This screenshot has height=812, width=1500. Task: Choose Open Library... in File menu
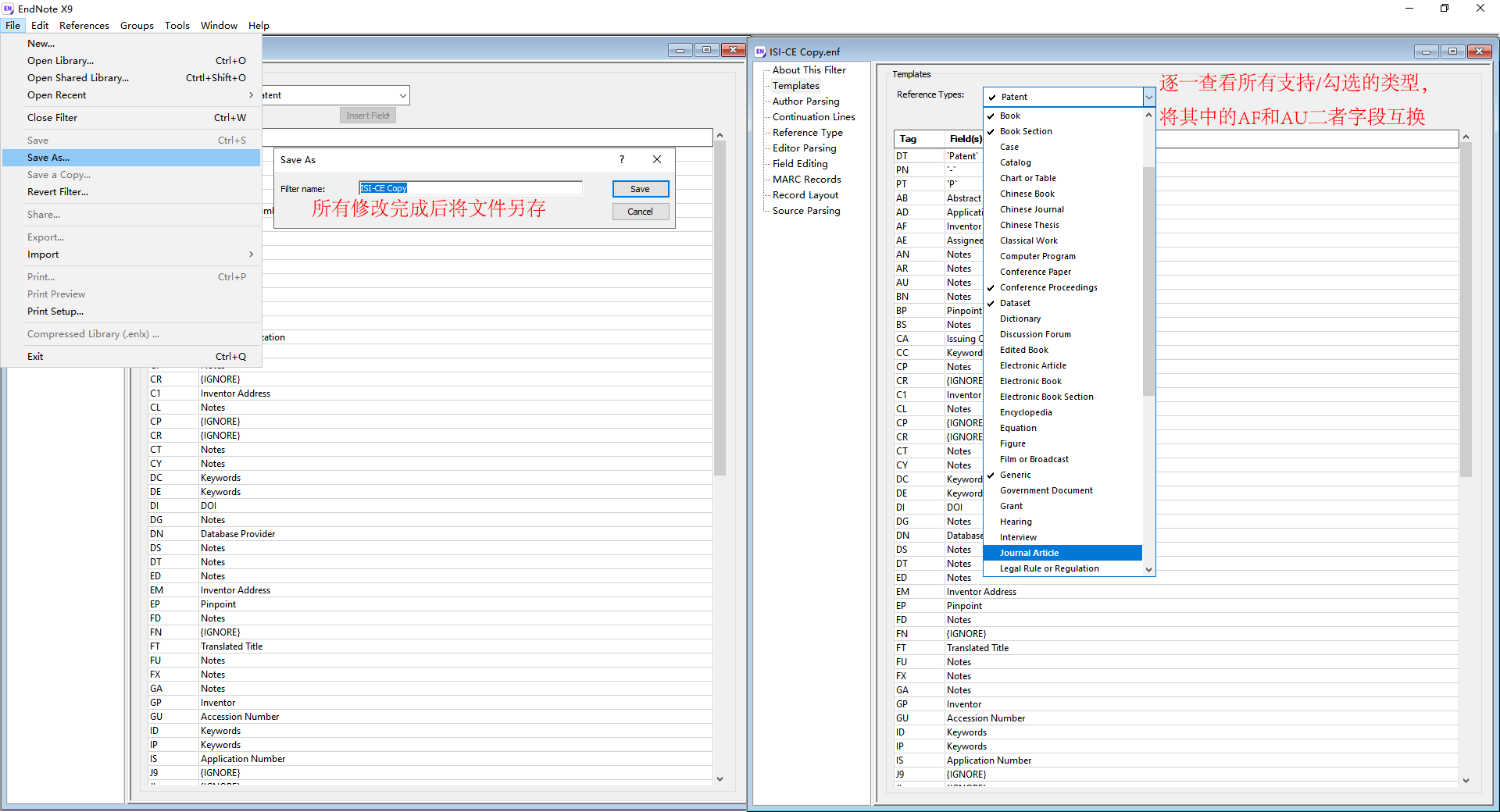131,61
